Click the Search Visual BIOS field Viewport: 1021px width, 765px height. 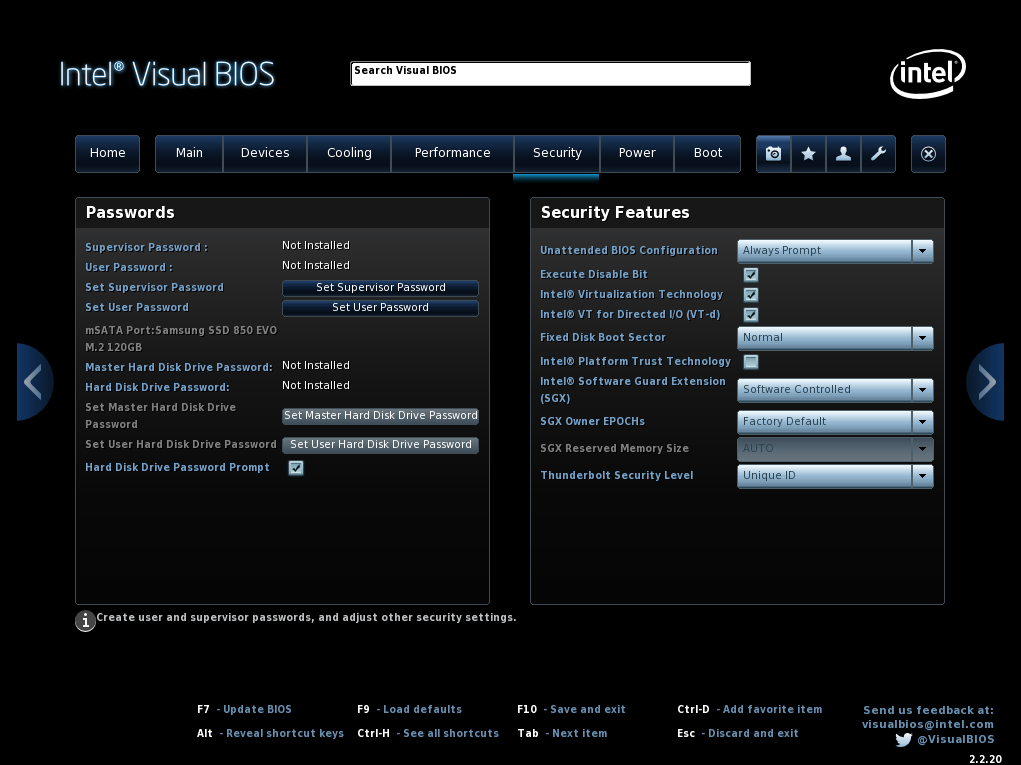[x=550, y=74]
